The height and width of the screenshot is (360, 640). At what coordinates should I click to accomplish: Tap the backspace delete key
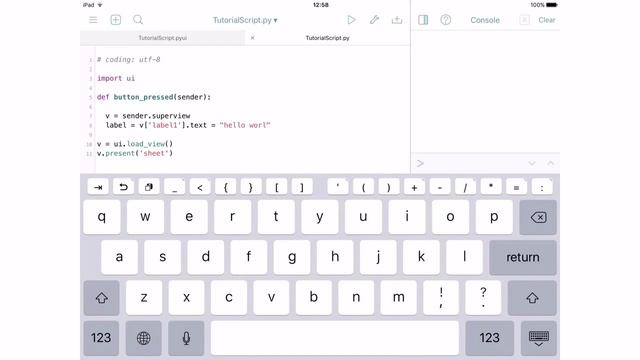point(538,217)
